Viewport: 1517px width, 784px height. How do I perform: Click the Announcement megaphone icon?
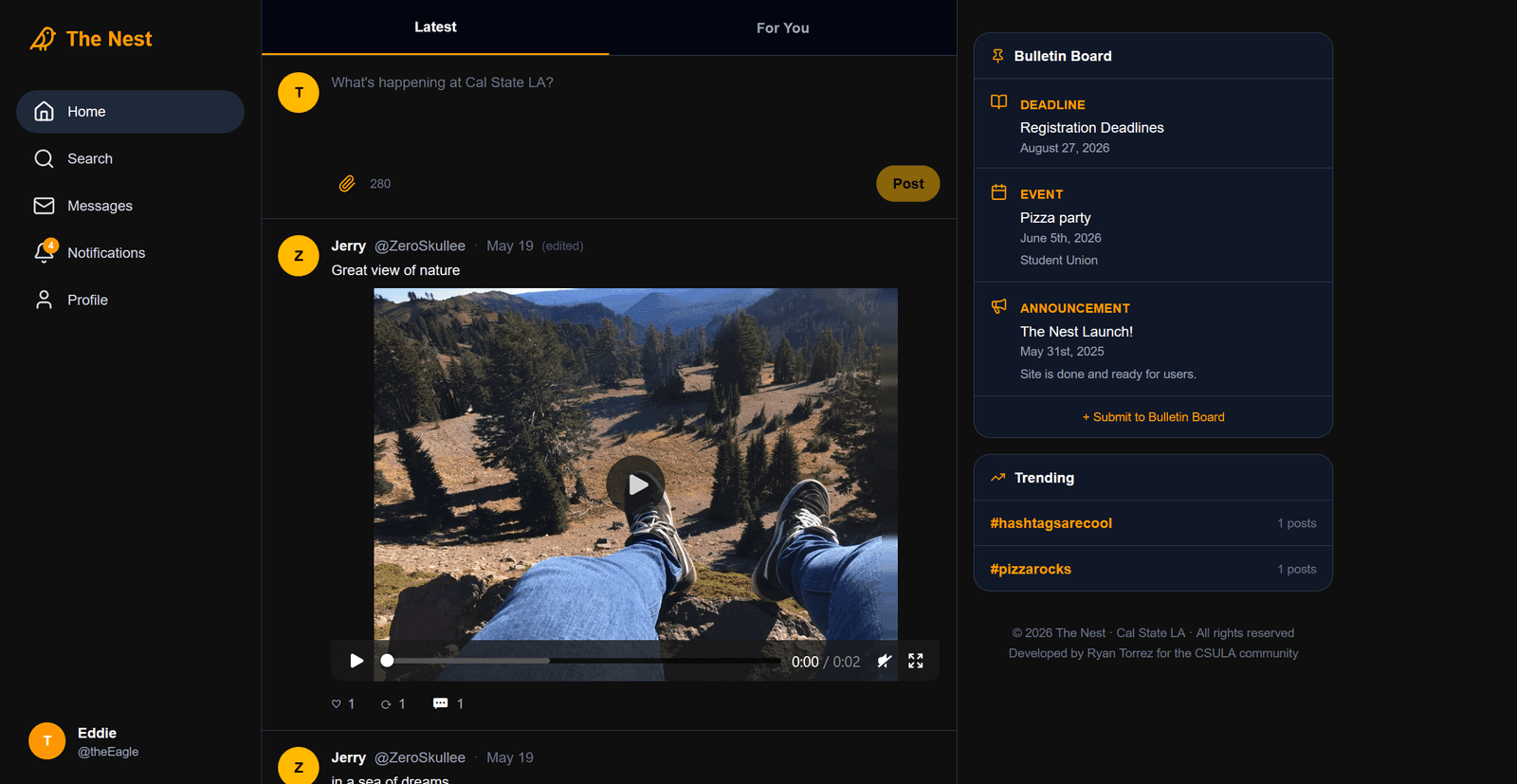tap(998, 306)
